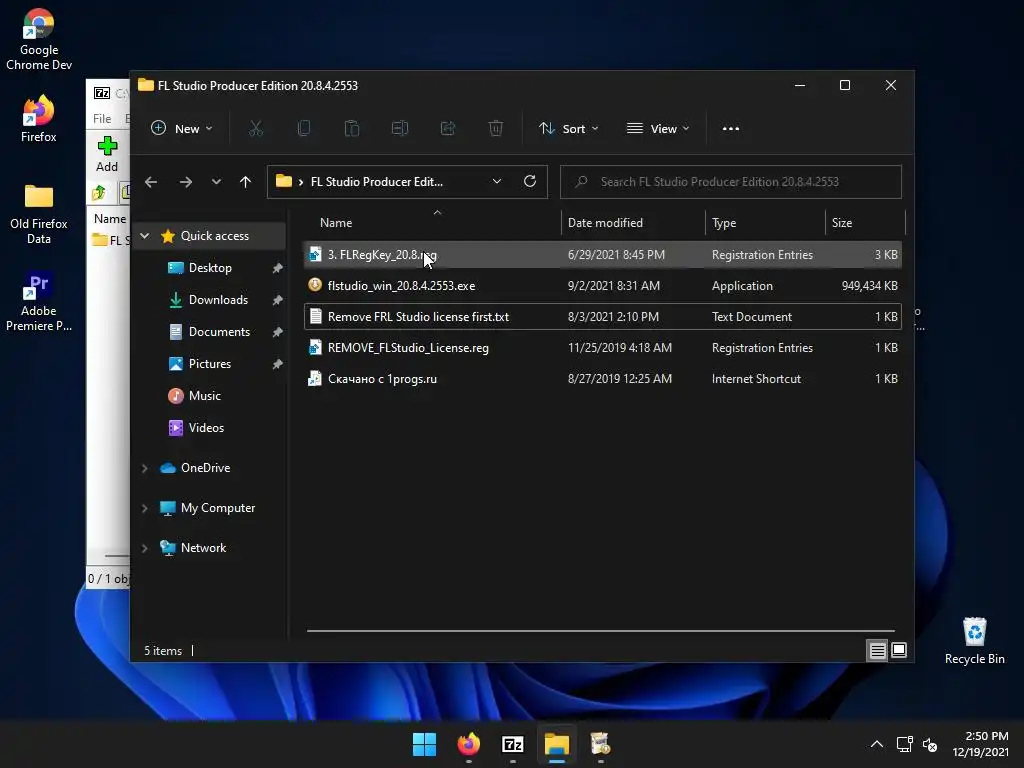Screen dimensions: 1024x768
Task: Select Google Chrome Dev desktop shortcut
Action: click(x=39, y=40)
